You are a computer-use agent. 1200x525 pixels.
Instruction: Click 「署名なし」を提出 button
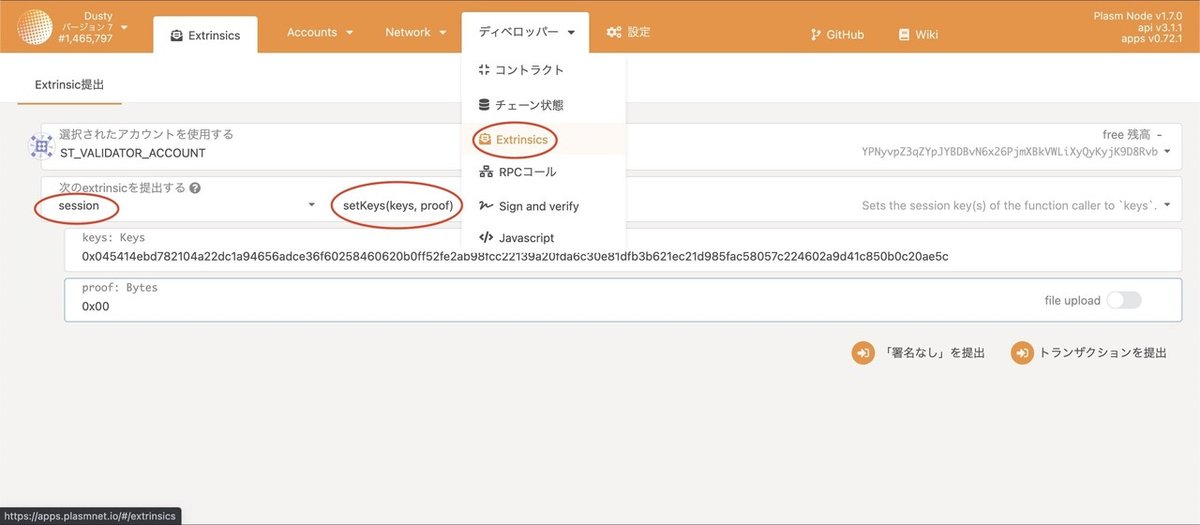918,353
